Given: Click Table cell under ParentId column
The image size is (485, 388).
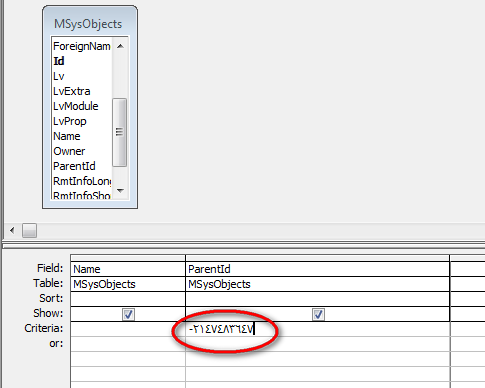Looking at the screenshot, I should coord(317,284).
